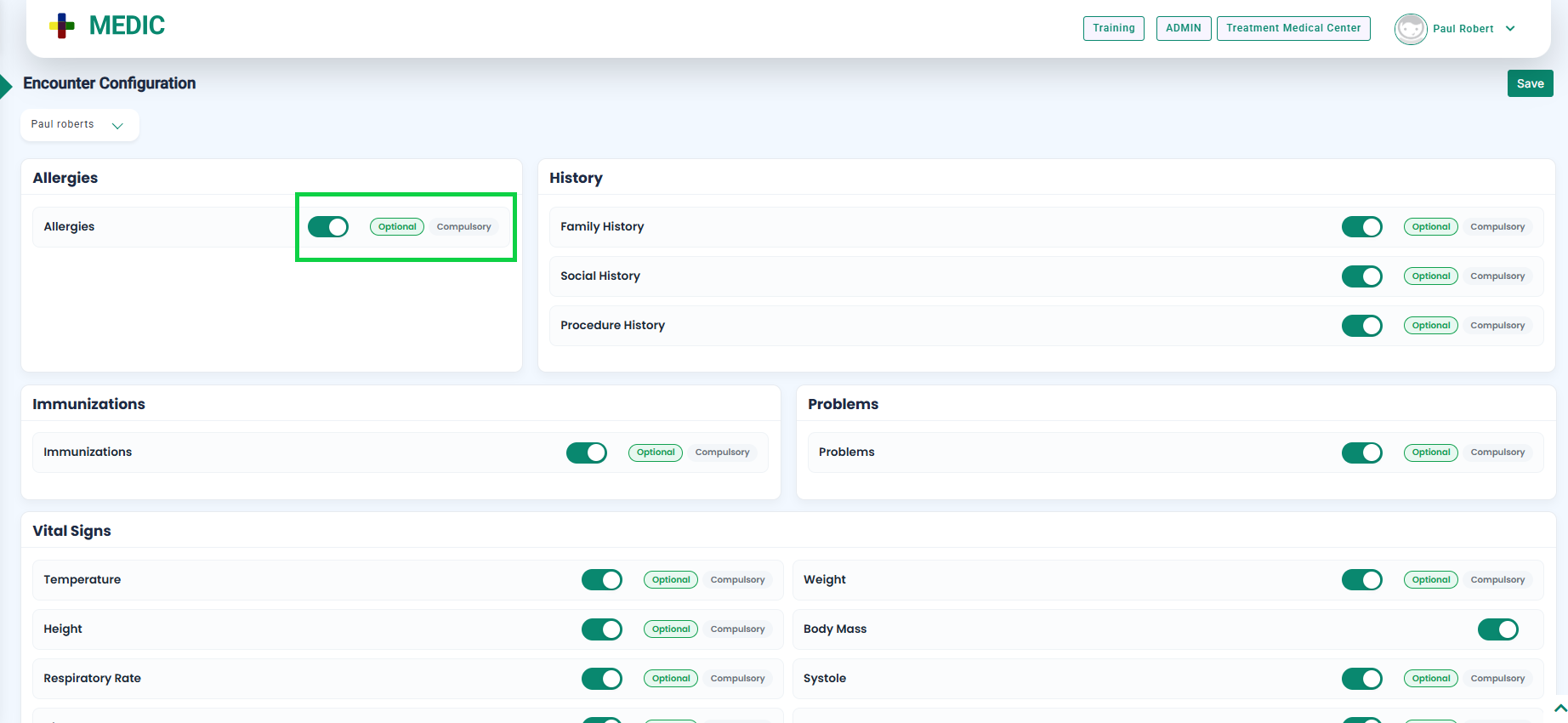1568x723 pixels.
Task: Open the Paul roberts dropdown
Action: (x=79, y=125)
